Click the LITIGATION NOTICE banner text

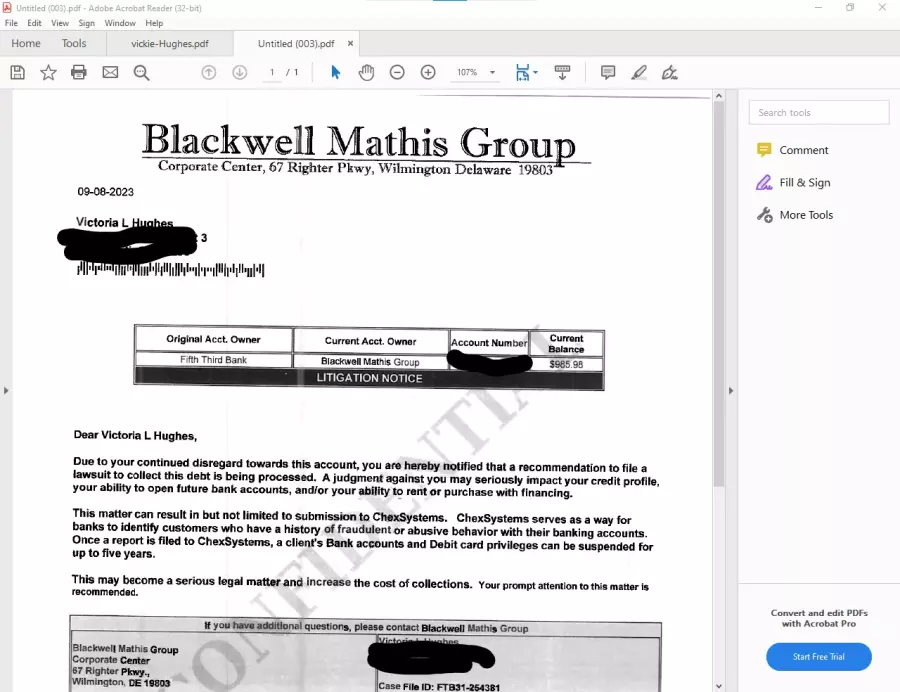click(x=369, y=378)
